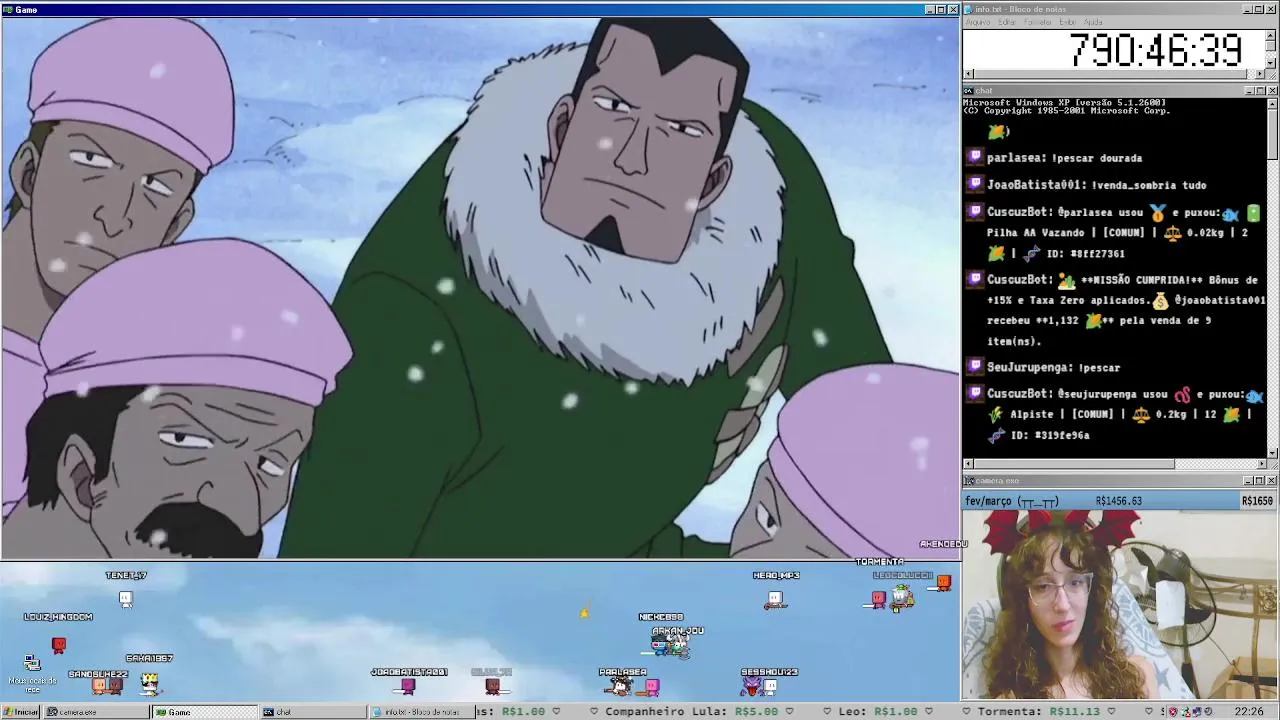Image resolution: width=1280 pixels, height=720 pixels.
Task: Click chat horizontal scrollbar right arrow
Action: (1260, 464)
